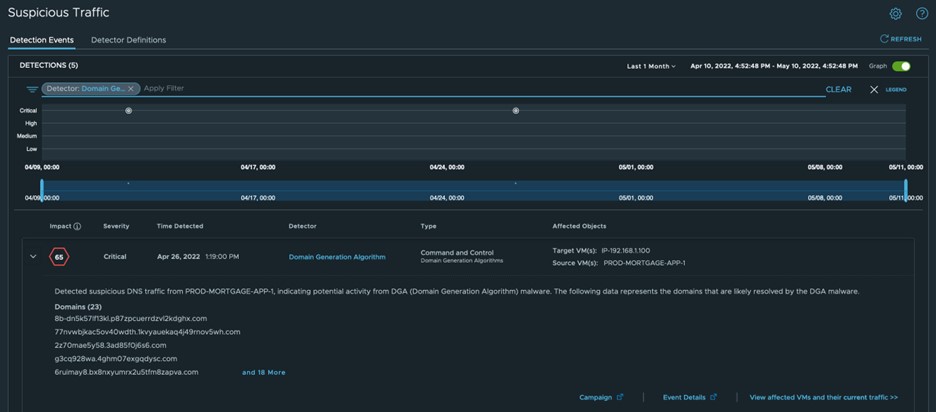
Task: Click the X icon beside Legend
Action: coord(873,90)
